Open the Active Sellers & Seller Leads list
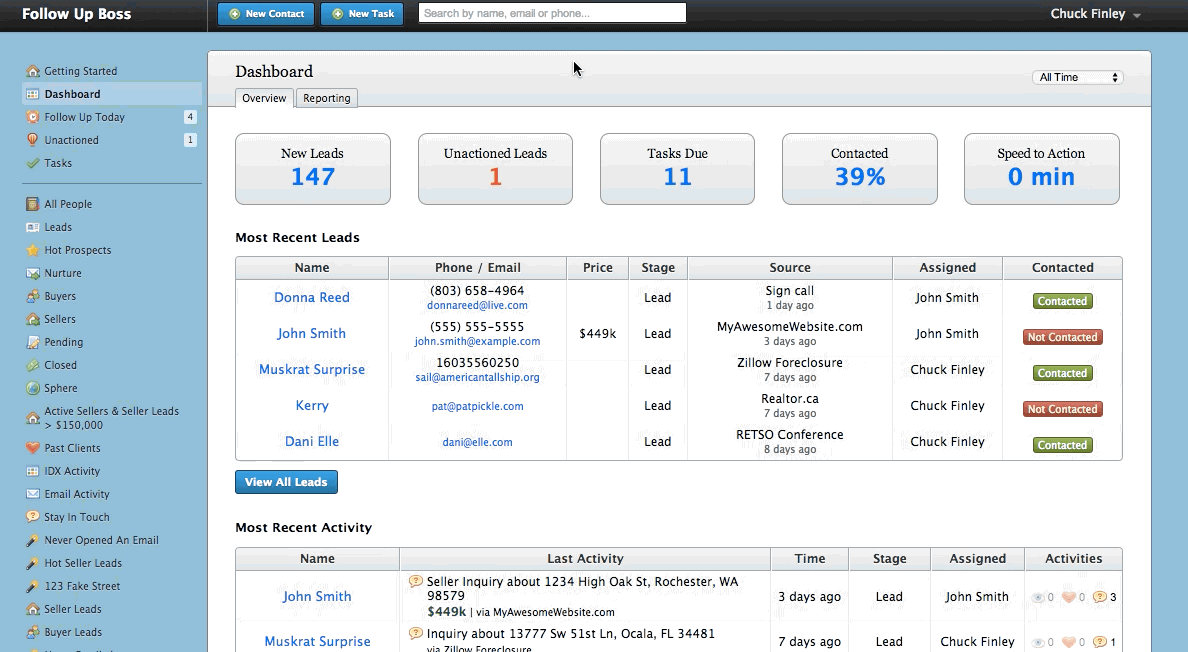 coord(111,418)
